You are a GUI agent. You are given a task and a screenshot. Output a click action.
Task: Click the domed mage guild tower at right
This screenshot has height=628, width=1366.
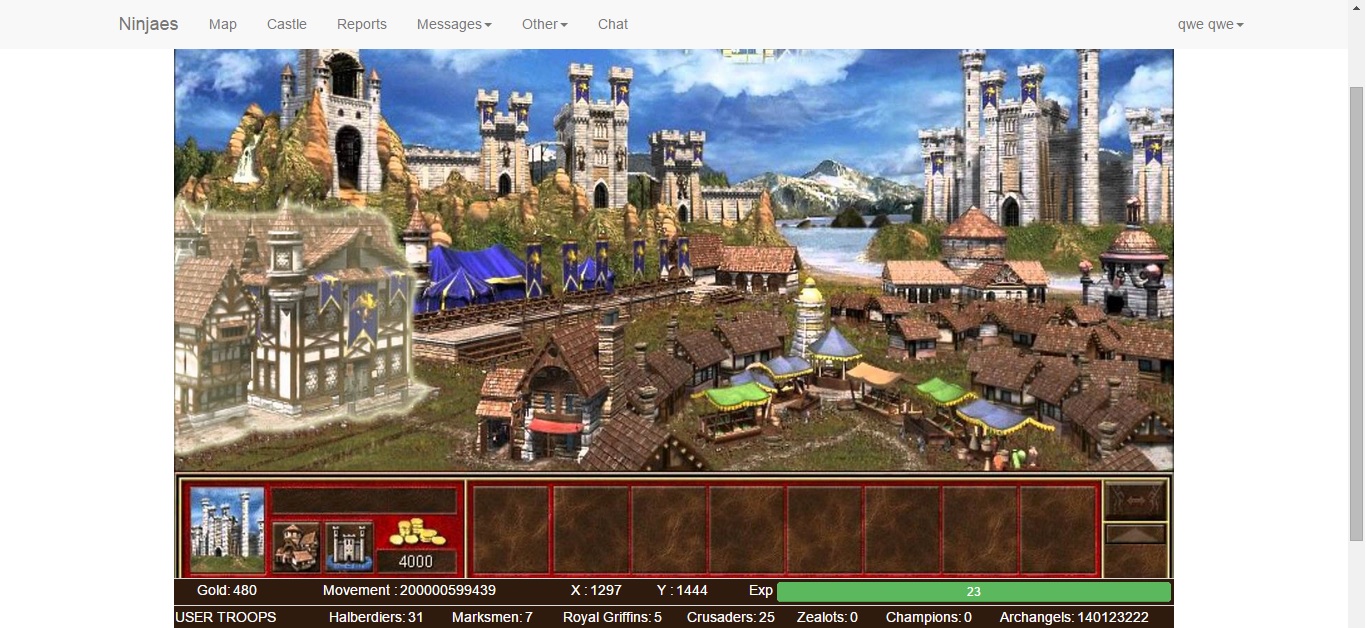tap(1135, 258)
